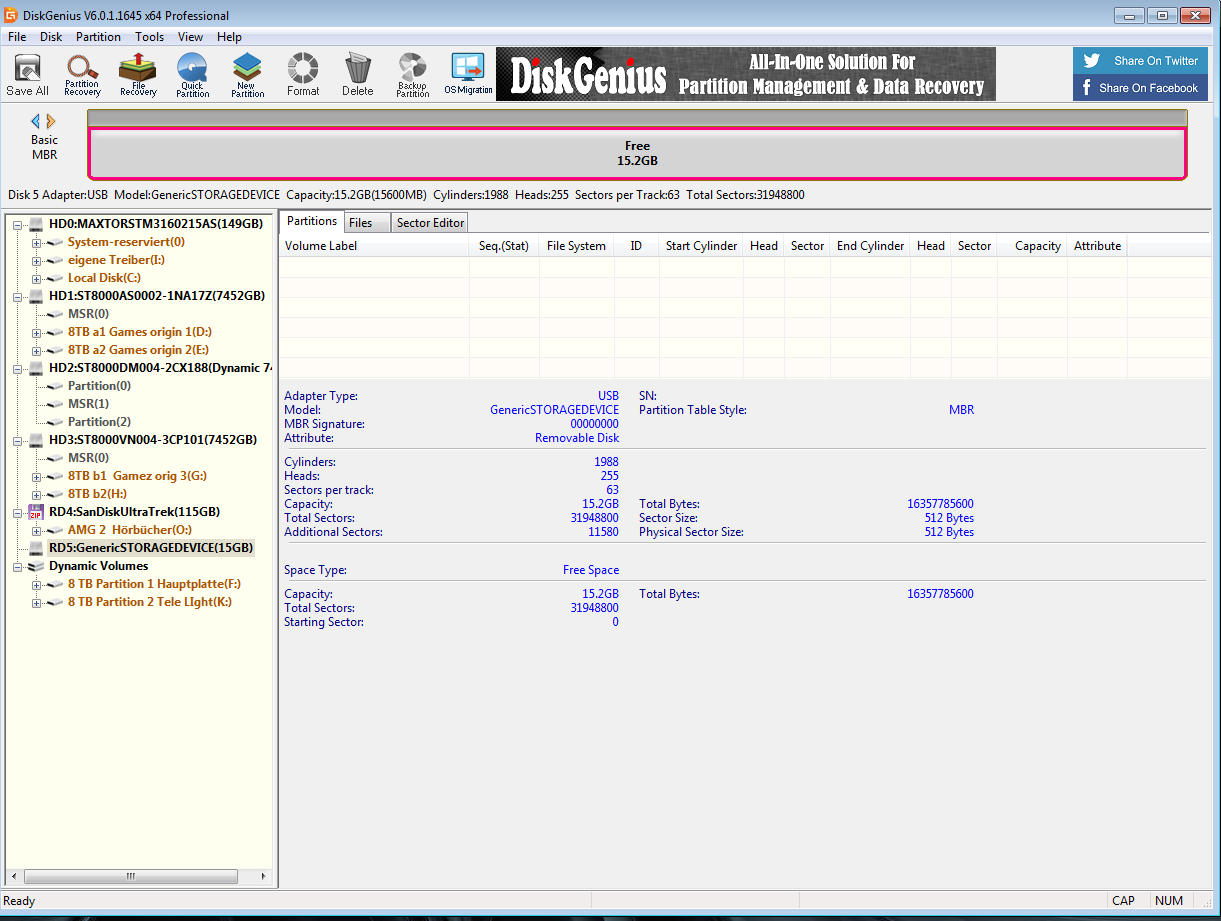1221x921 pixels.
Task: Expand 8 TB Partition 1 Hauptplatte(F:) node
Action: 37,584
